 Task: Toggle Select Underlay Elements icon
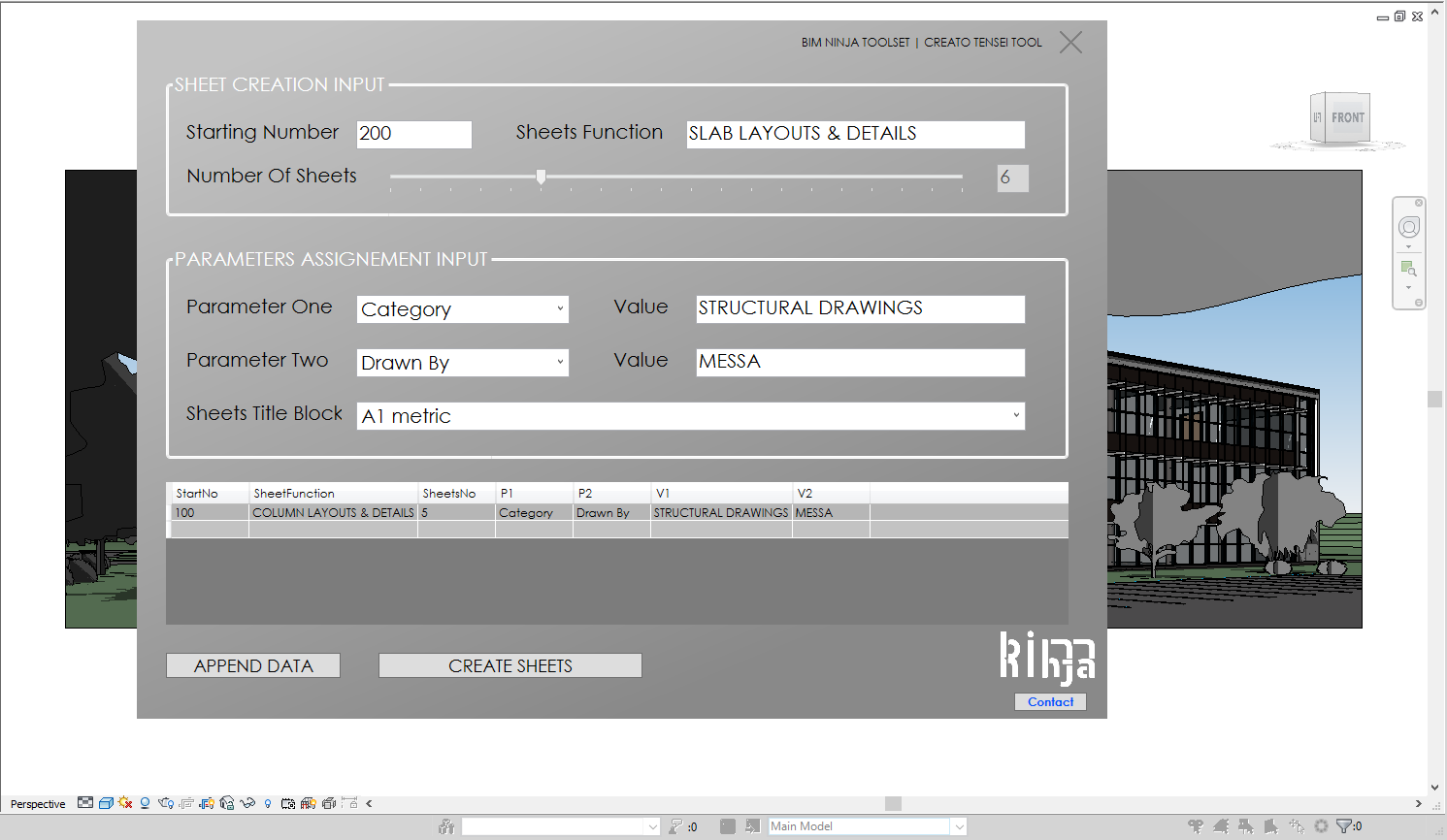point(1221,826)
